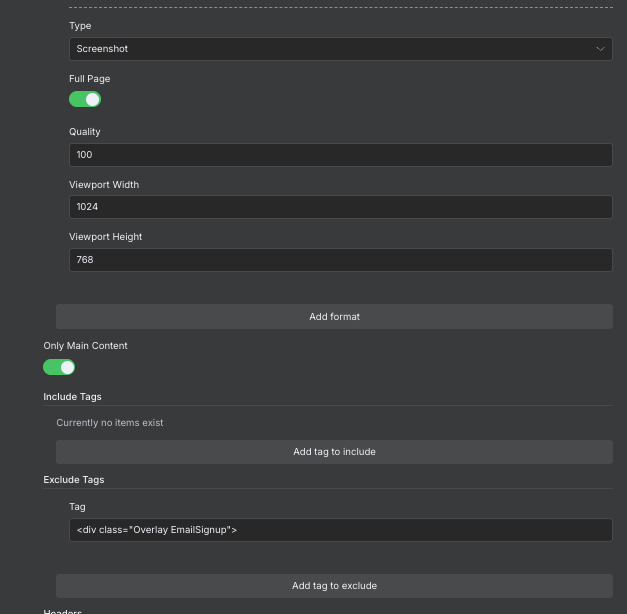This screenshot has height=614, width=627.
Task: Click the Full Page label text
Action: [90, 78]
